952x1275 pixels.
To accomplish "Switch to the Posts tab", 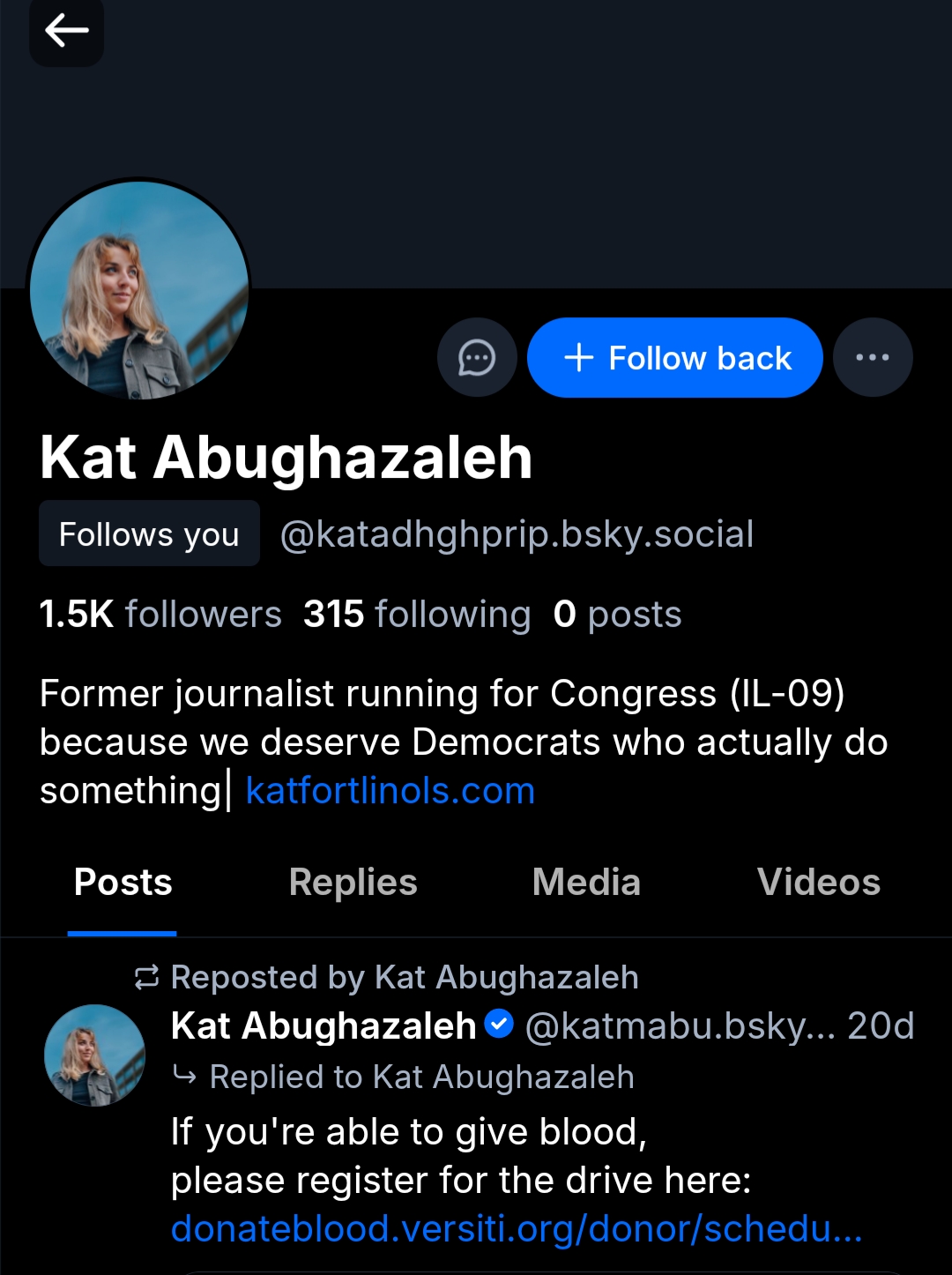I will coord(123,883).
